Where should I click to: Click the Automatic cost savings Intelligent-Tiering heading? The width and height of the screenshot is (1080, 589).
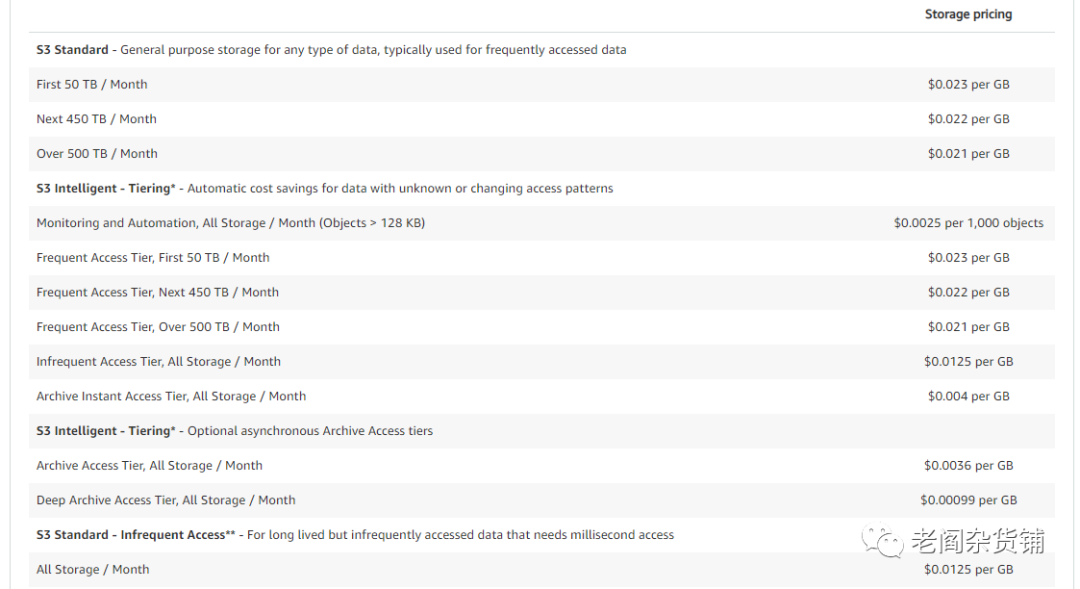(325, 188)
